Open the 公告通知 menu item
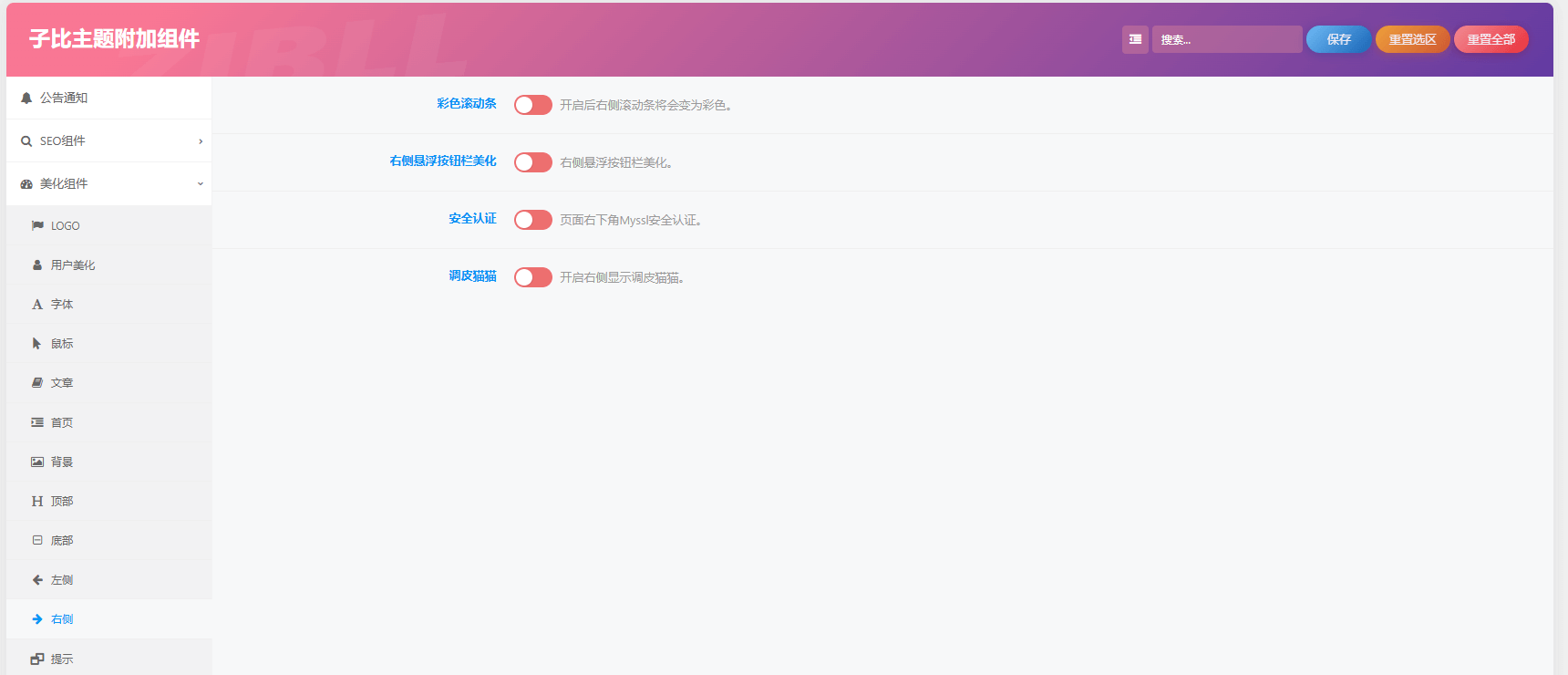This screenshot has height=675, width=1568. point(108,98)
